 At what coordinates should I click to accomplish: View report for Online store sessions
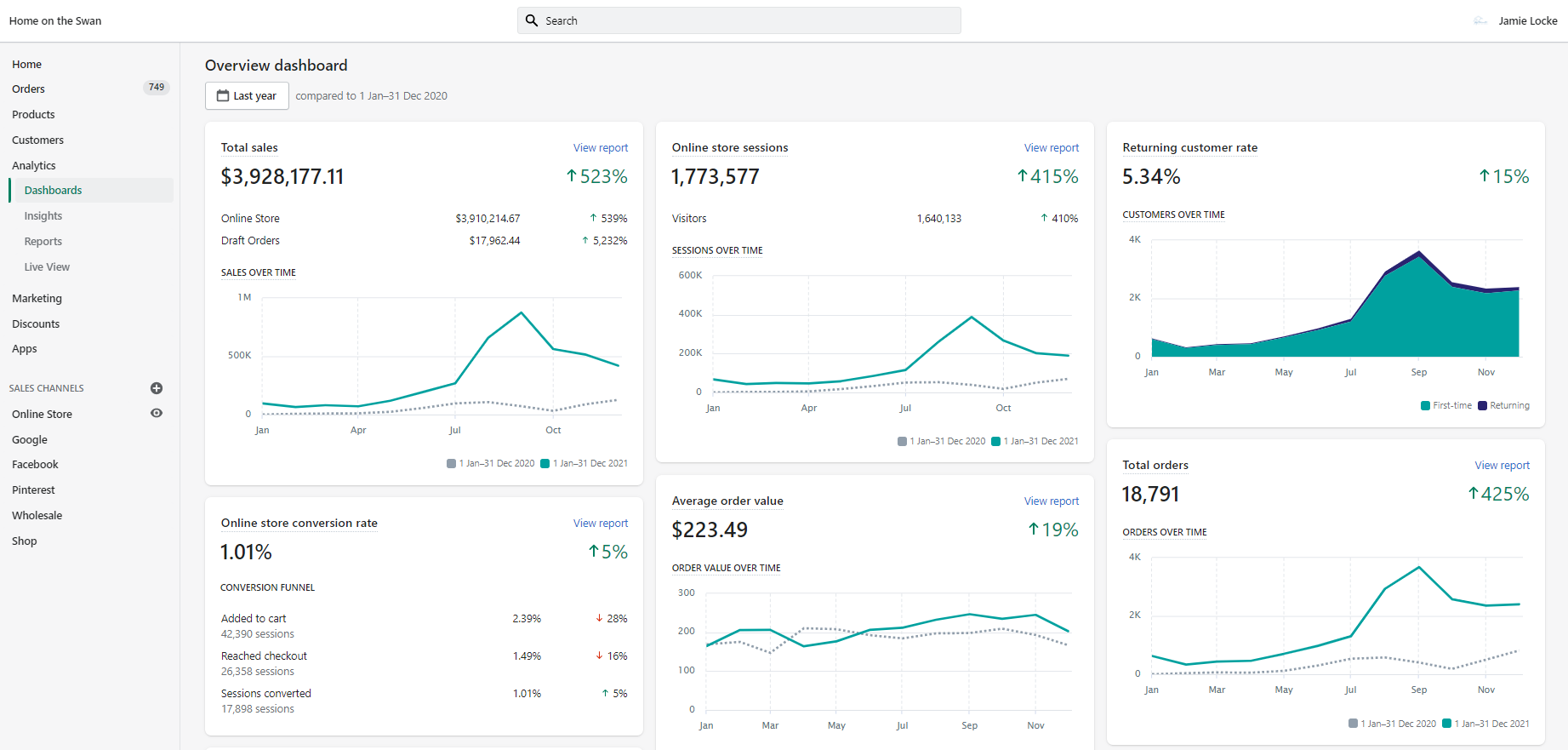coord(1052,147)
